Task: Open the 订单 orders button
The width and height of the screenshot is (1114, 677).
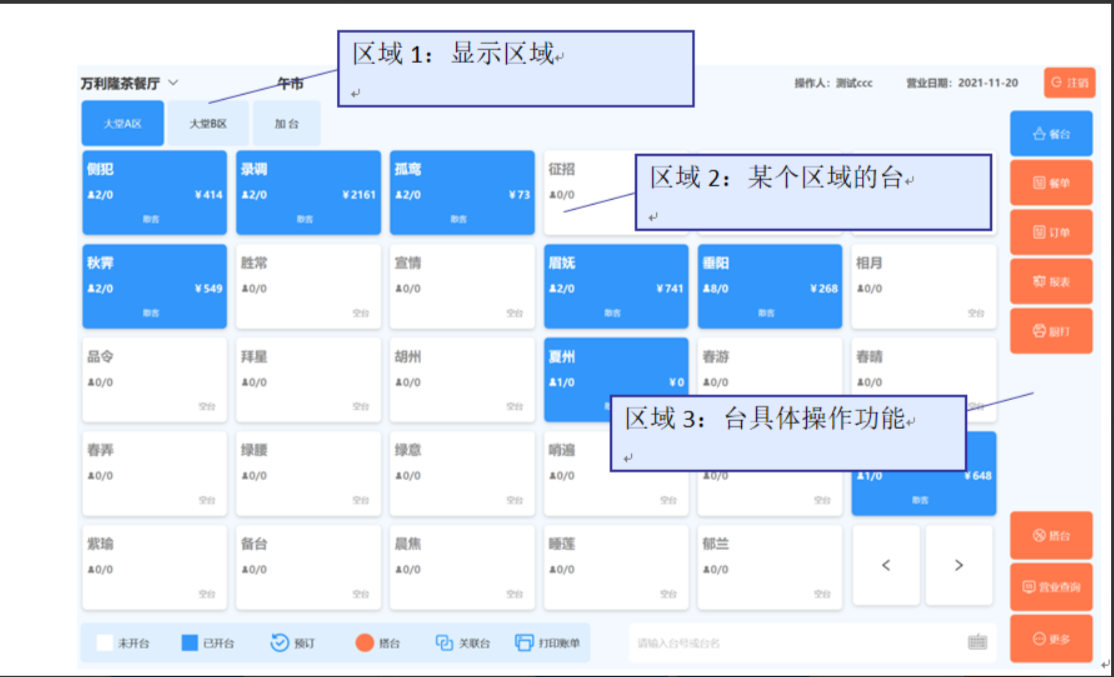Action: [x=1051, y=233]
